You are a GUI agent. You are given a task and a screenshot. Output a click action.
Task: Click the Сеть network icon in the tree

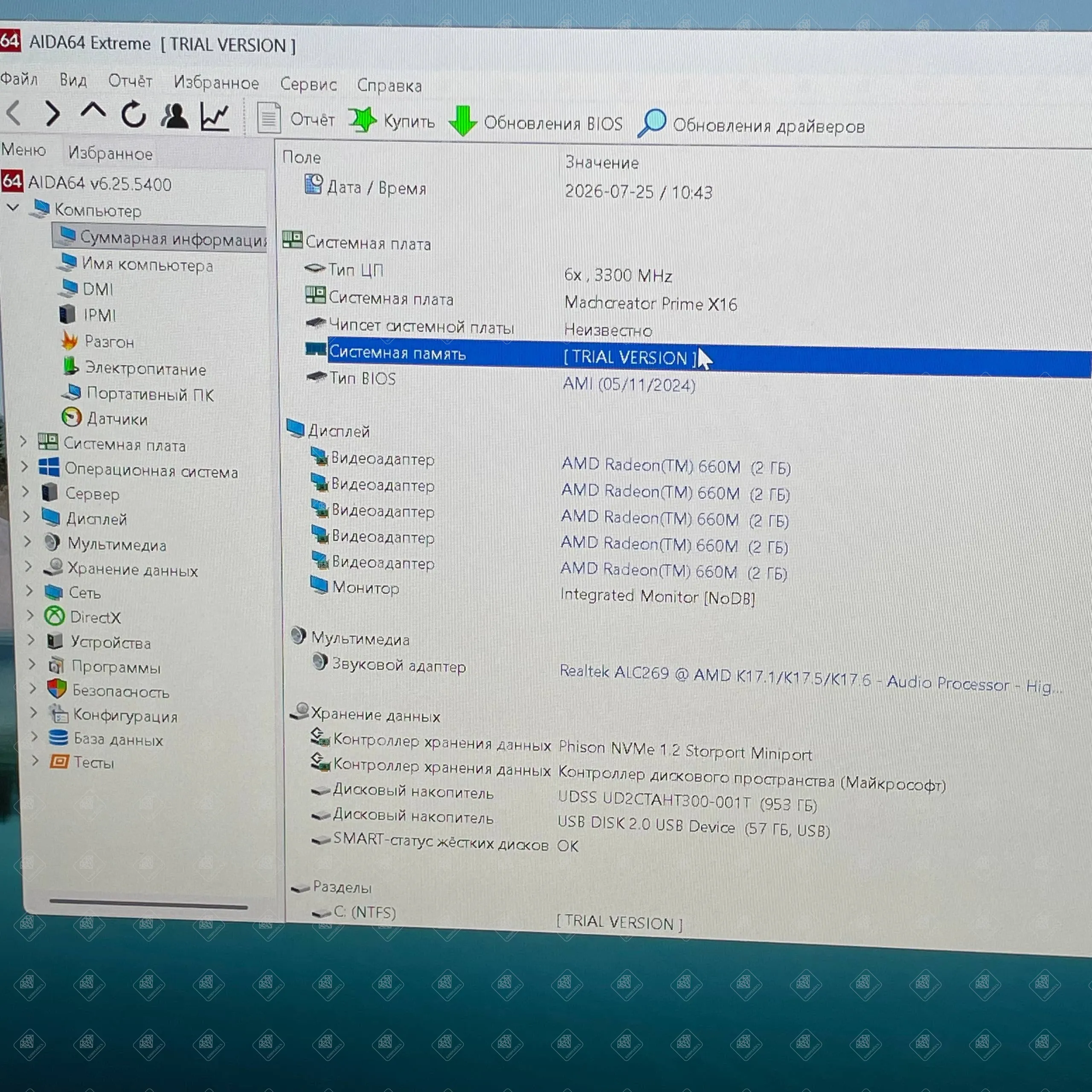pyautogui.click(x=54, y=592)
